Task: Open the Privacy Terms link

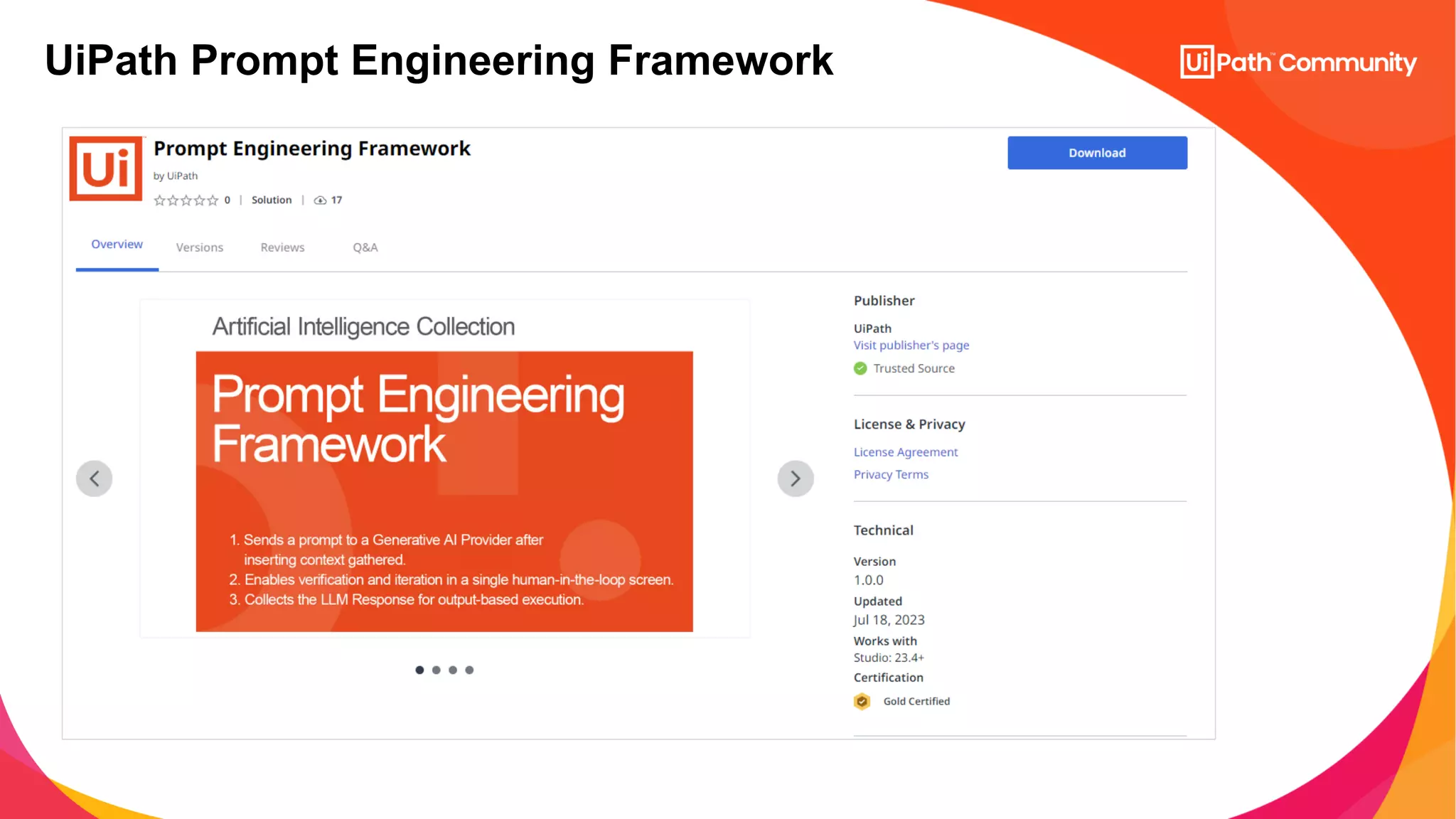Action: point(891,474)
